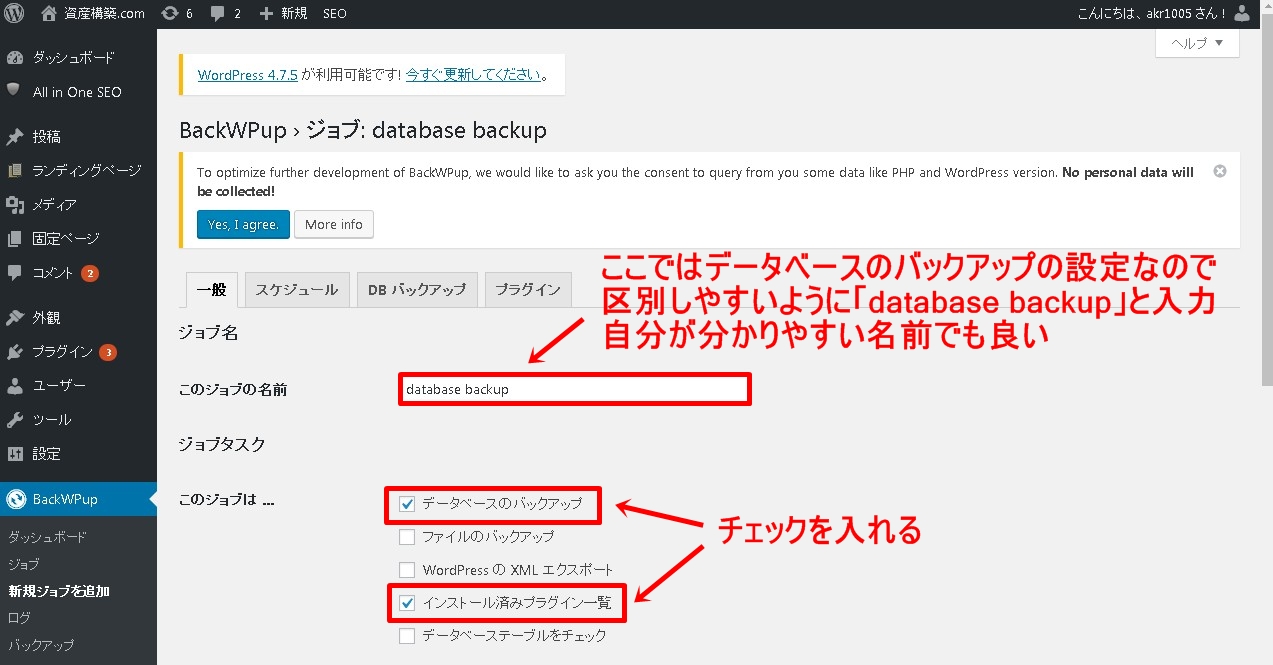Click the Yes, I agree. button
1273x665 pixels.
pos(243,224)
